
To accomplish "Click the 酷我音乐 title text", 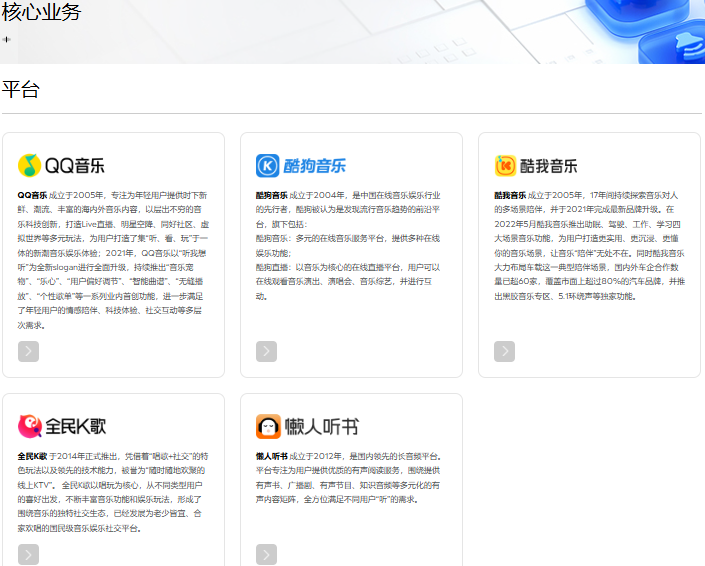I will (x=549, y=166).
